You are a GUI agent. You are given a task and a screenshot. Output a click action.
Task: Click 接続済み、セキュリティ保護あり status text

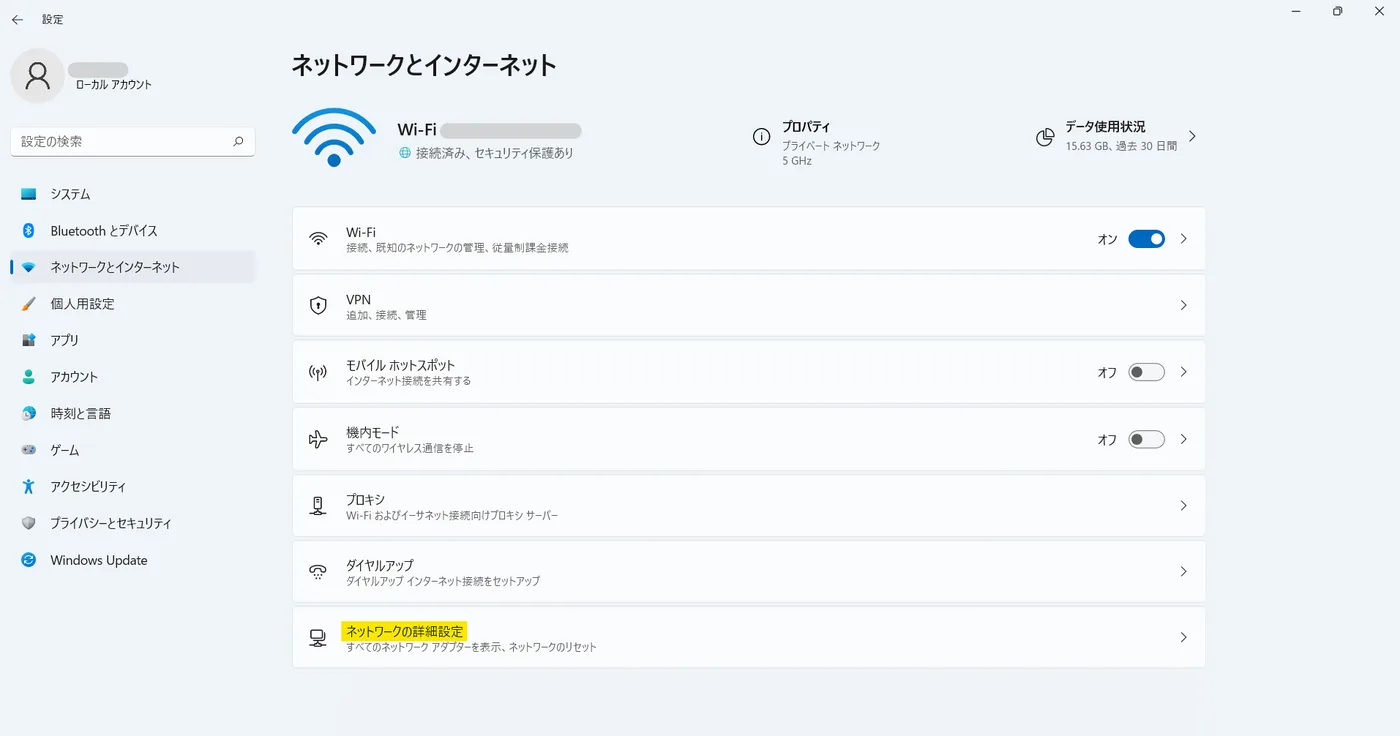[495, 153]
